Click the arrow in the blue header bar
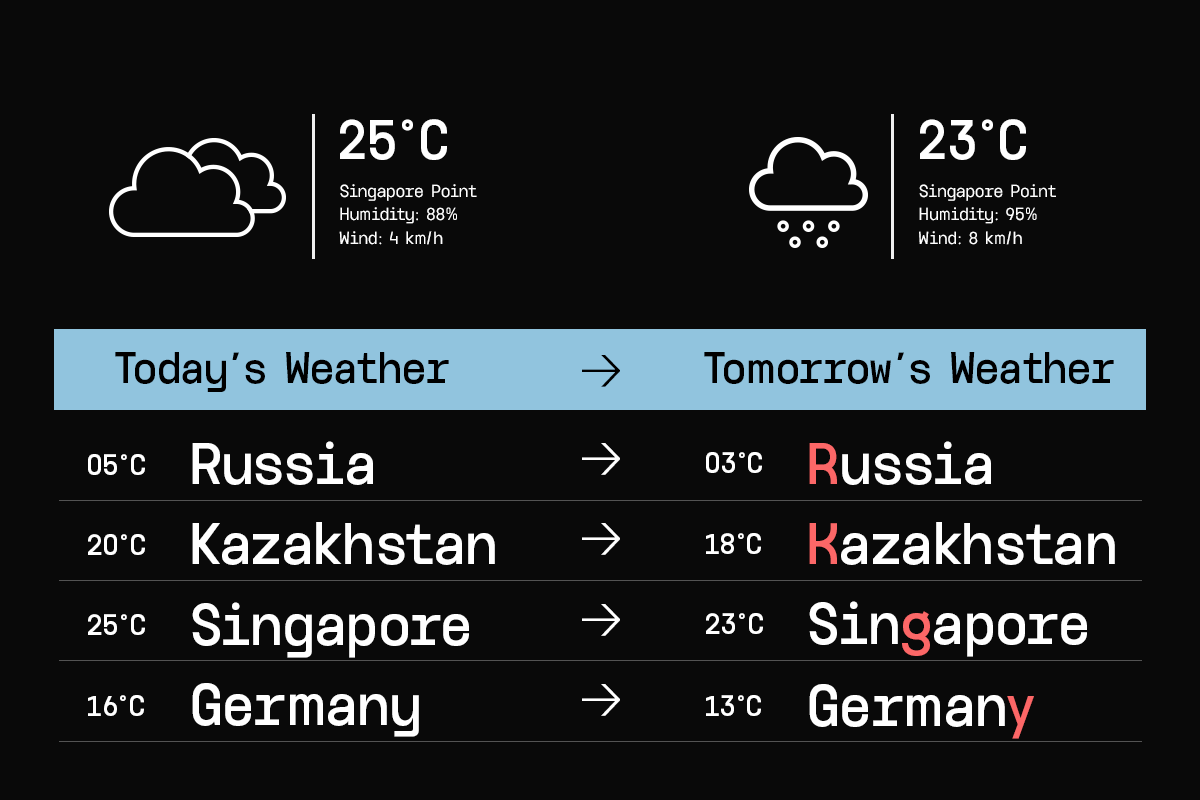This screenshot has width=1200, height=800. pos(601,371)
